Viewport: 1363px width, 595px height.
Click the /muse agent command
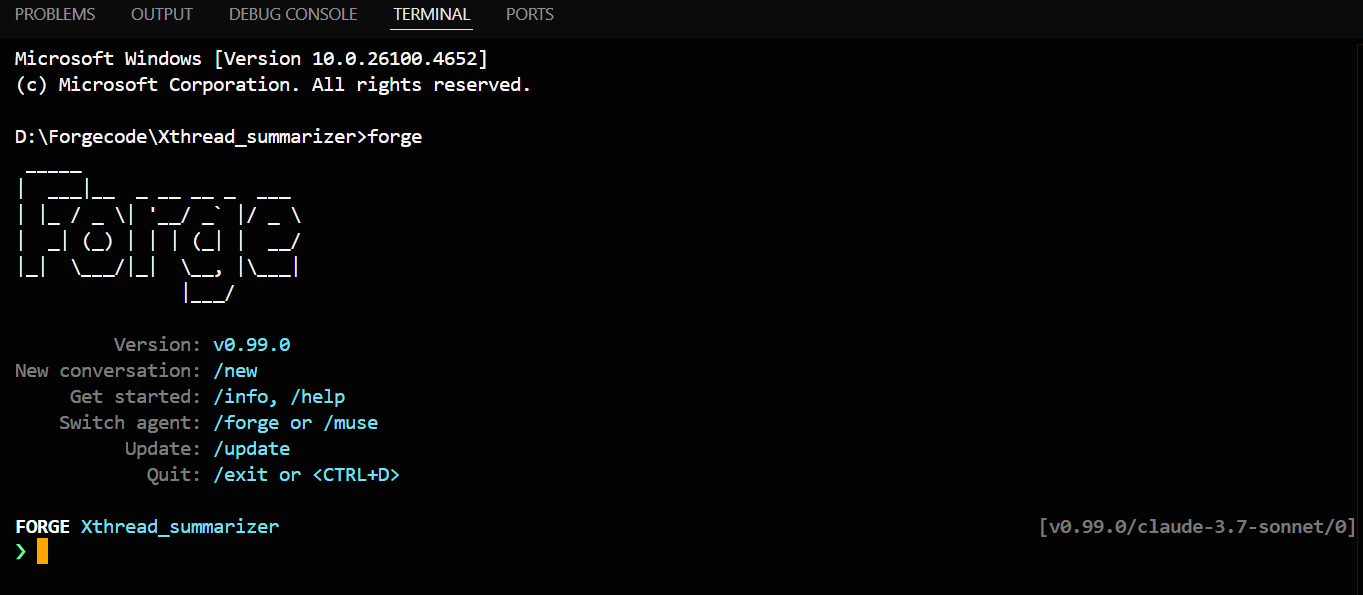tap(351, 422)
